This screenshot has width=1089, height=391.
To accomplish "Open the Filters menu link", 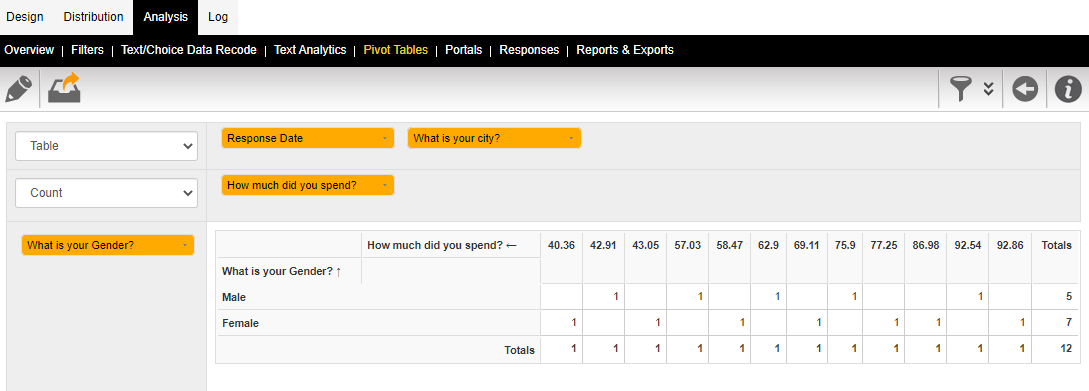I will (87, 50).
